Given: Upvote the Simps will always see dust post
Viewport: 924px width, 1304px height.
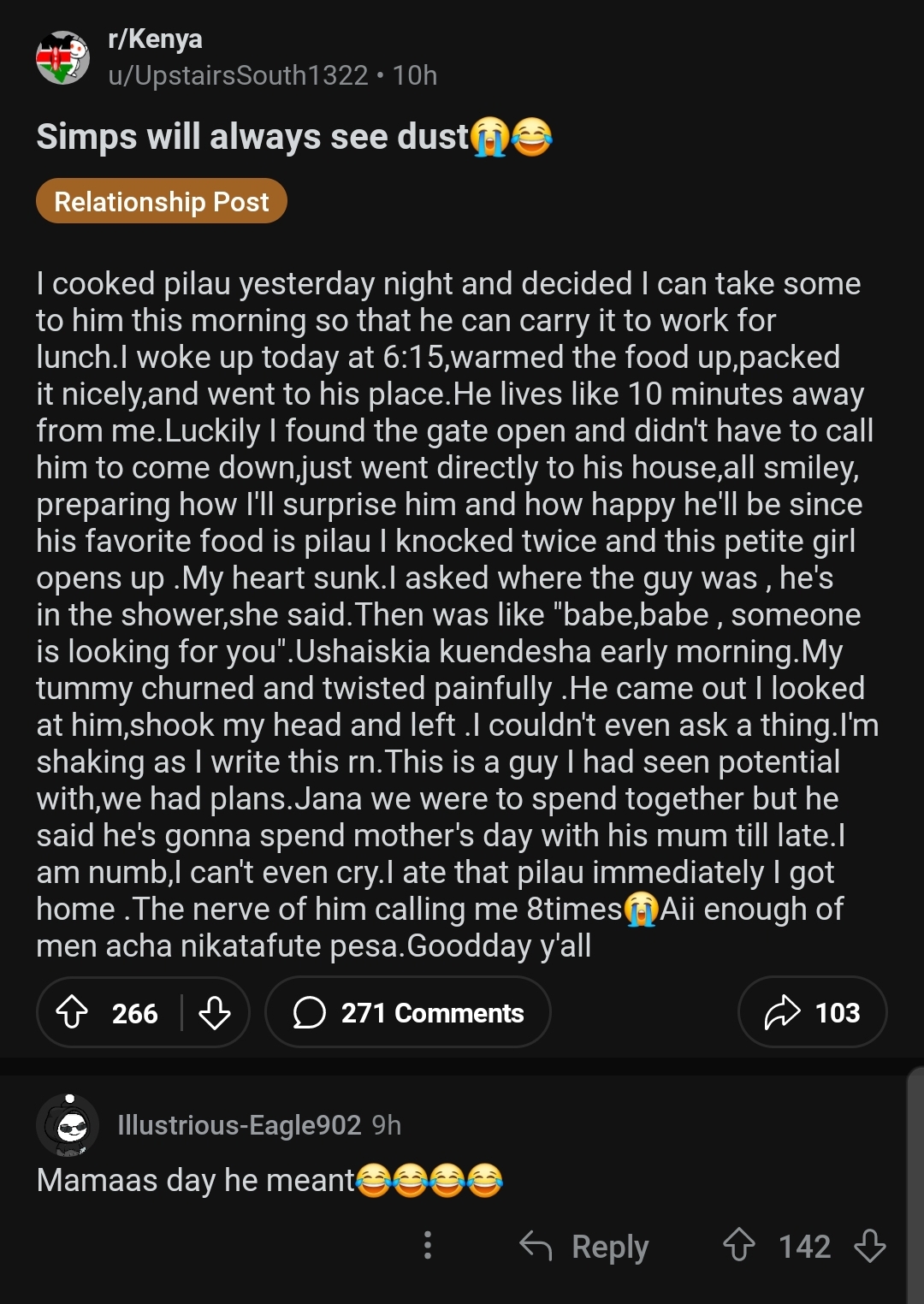Looking at the screenshot, I should [x=72, y=1013].
